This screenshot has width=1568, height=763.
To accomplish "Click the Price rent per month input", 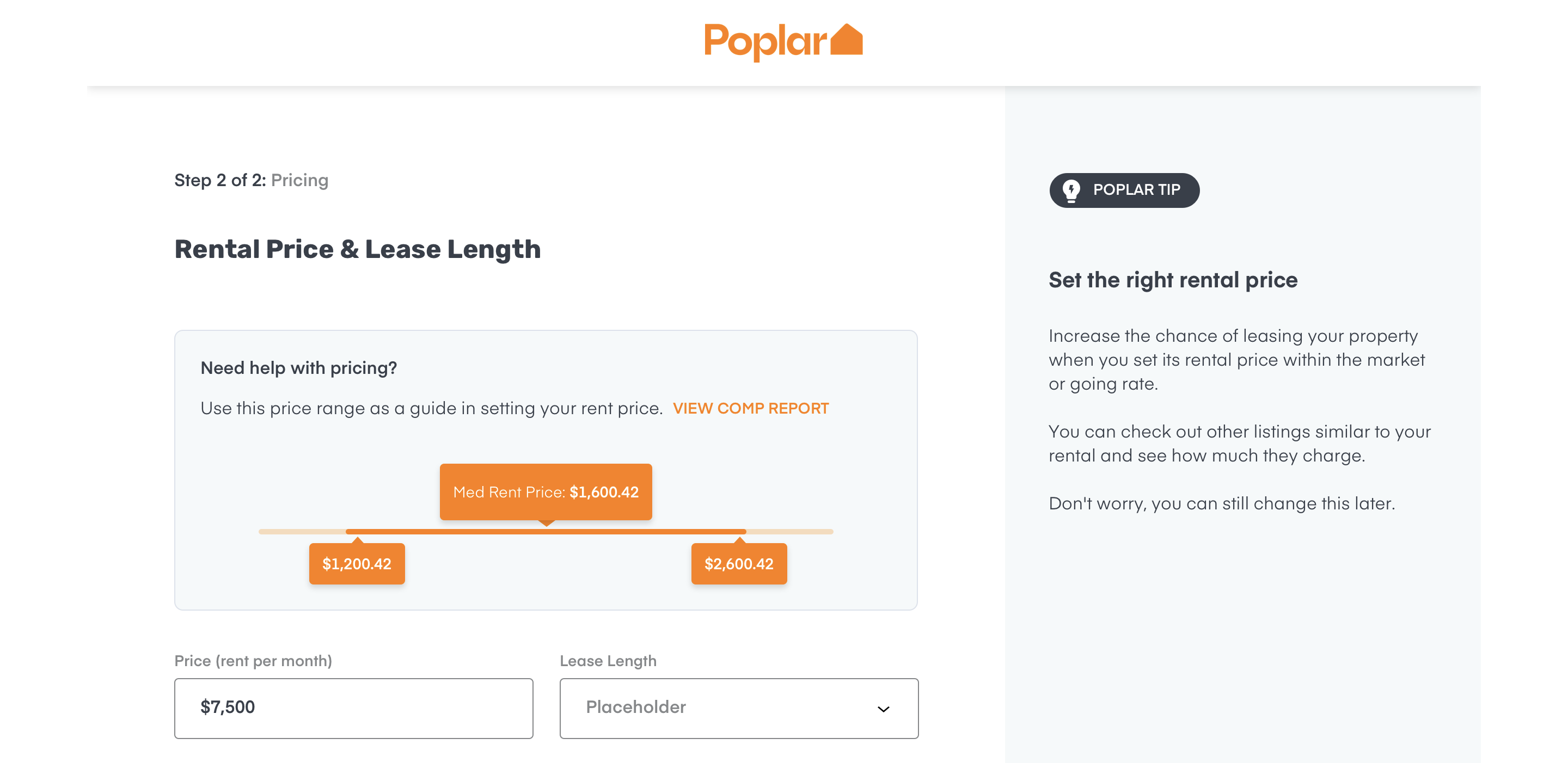I will pos(354,708).
